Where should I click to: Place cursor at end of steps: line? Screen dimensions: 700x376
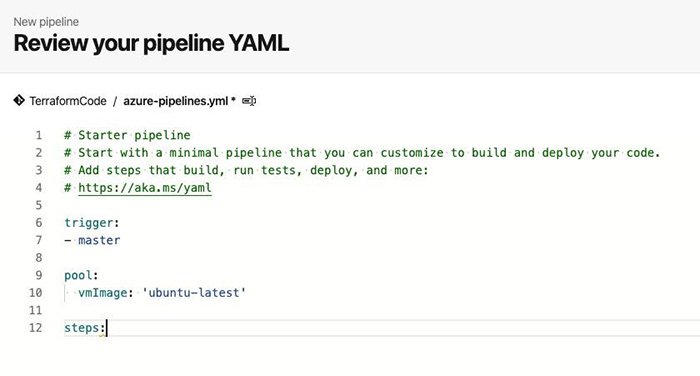(x=107, y=328)
